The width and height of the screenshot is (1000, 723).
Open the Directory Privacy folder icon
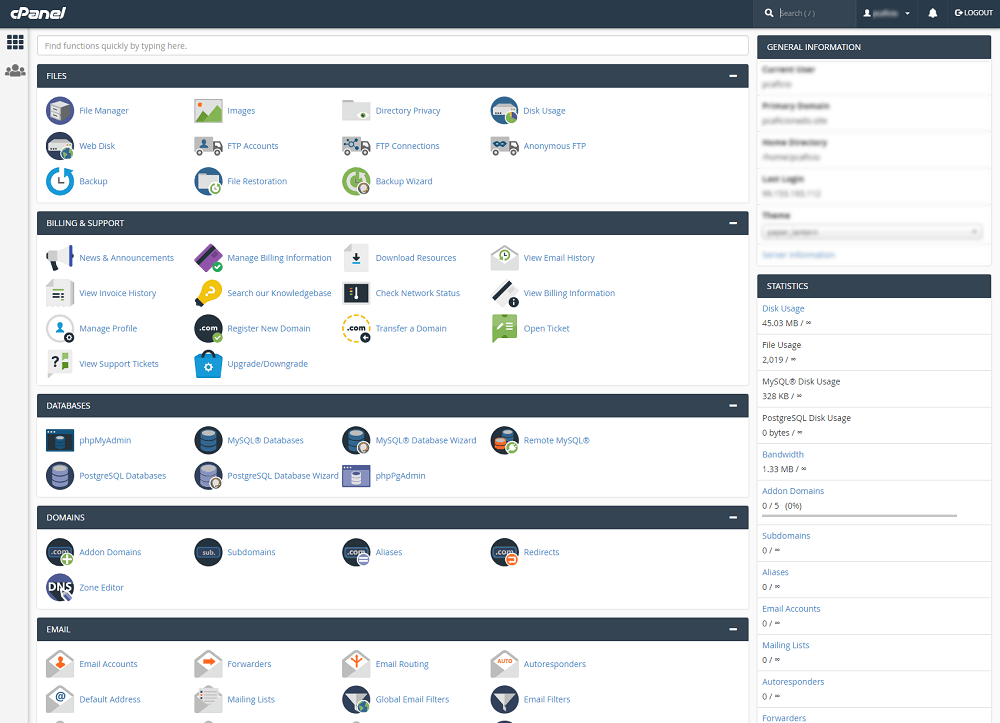click(x=356, y=111)
